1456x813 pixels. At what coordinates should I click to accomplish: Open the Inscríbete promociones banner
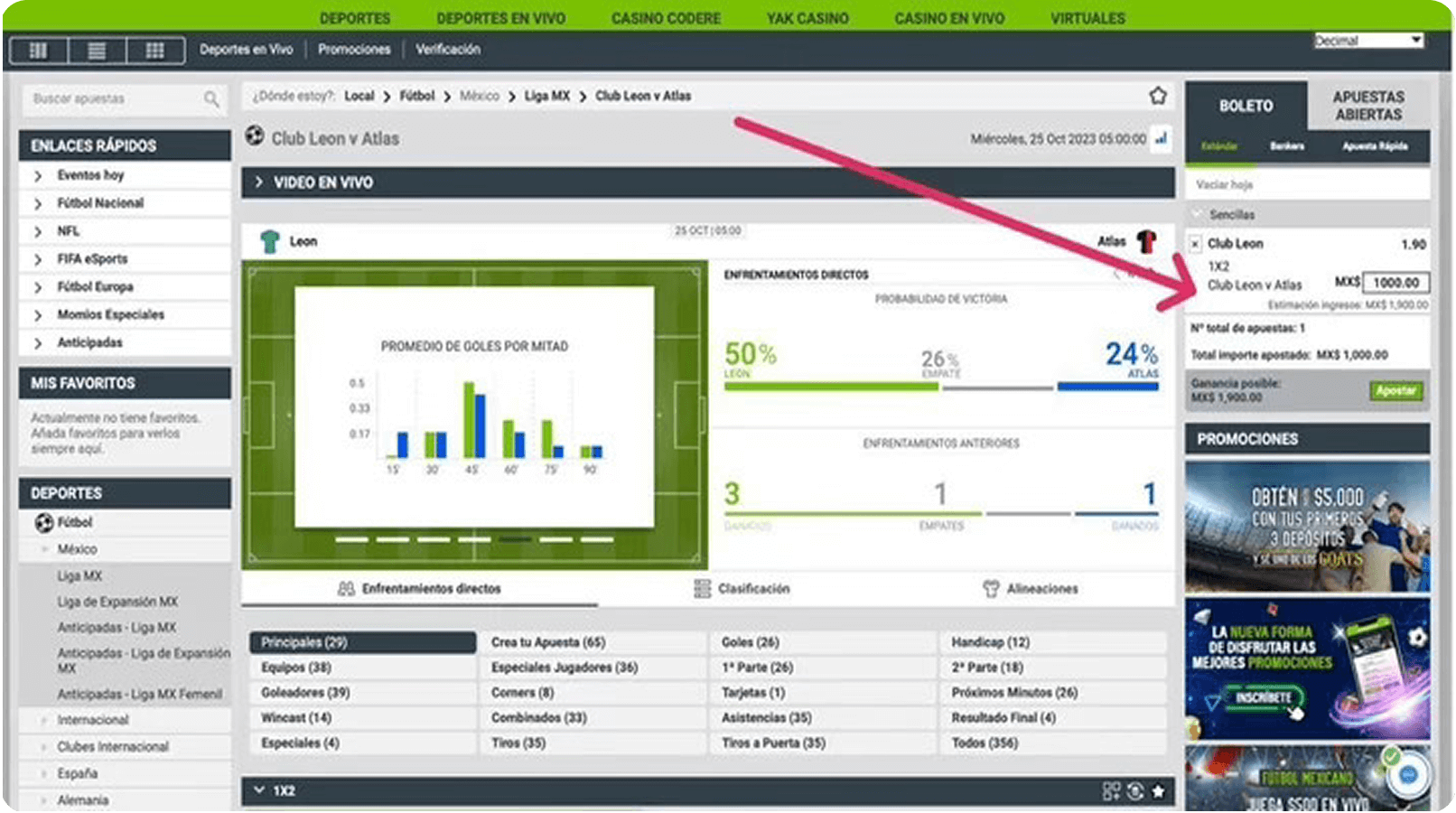(1307, 669)
